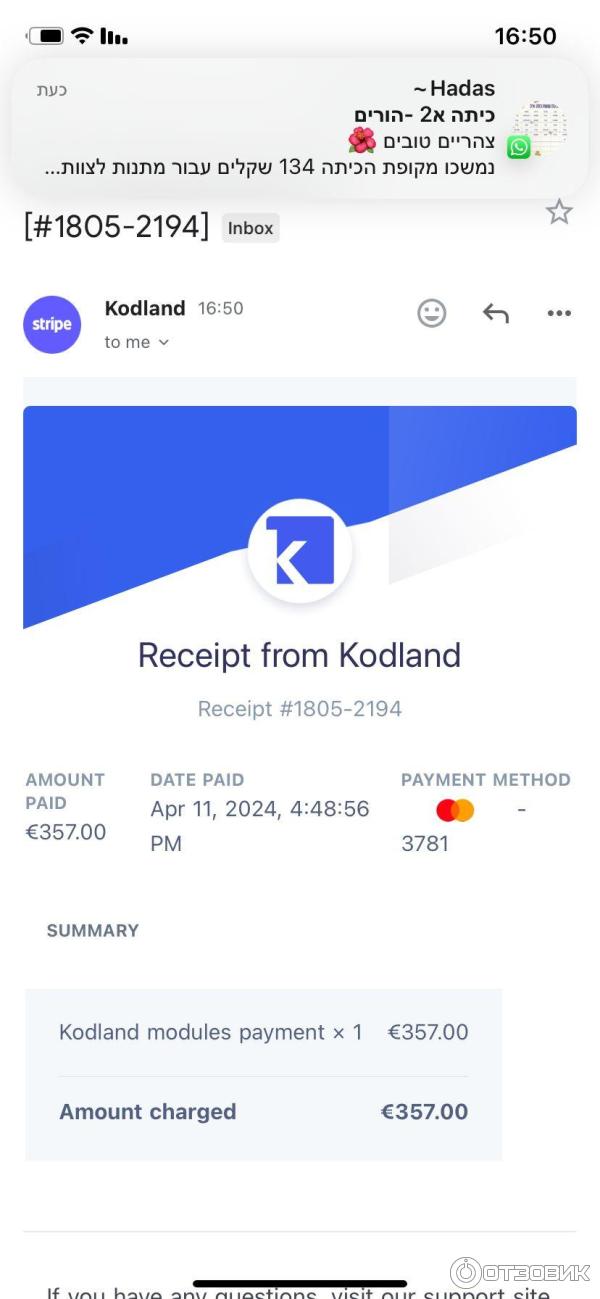Tap the Kodland sender name

tap(145, 308)
